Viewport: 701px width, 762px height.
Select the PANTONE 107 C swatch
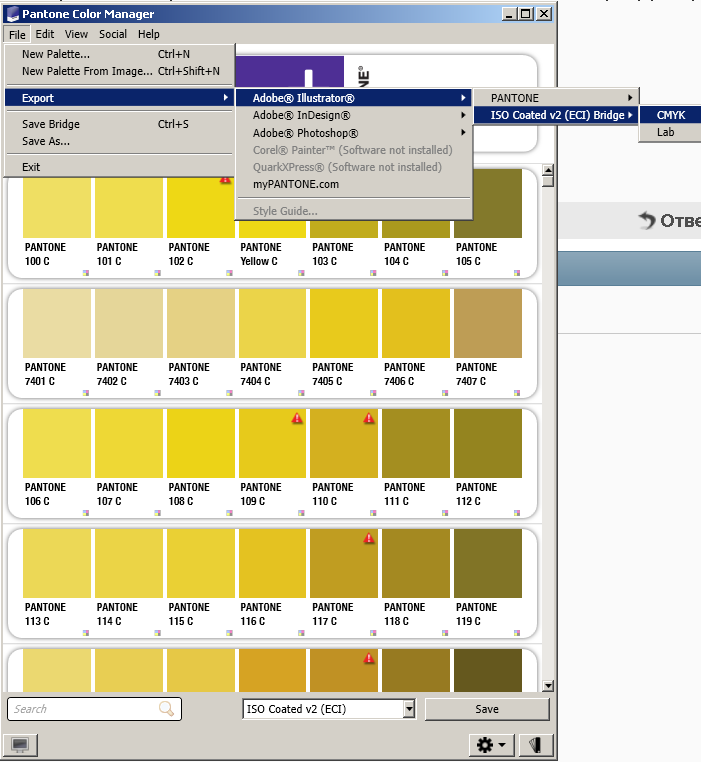click(129, 443)
